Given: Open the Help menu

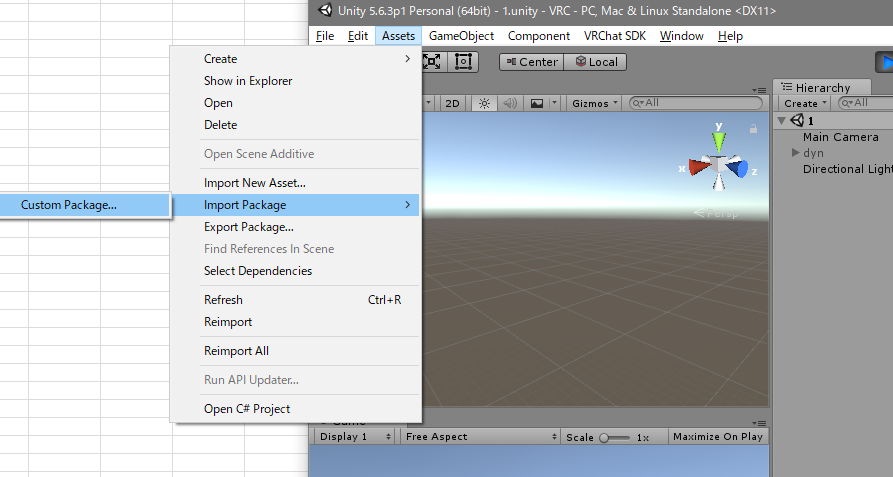Looking at the screenshot, I should click(730, 36).
